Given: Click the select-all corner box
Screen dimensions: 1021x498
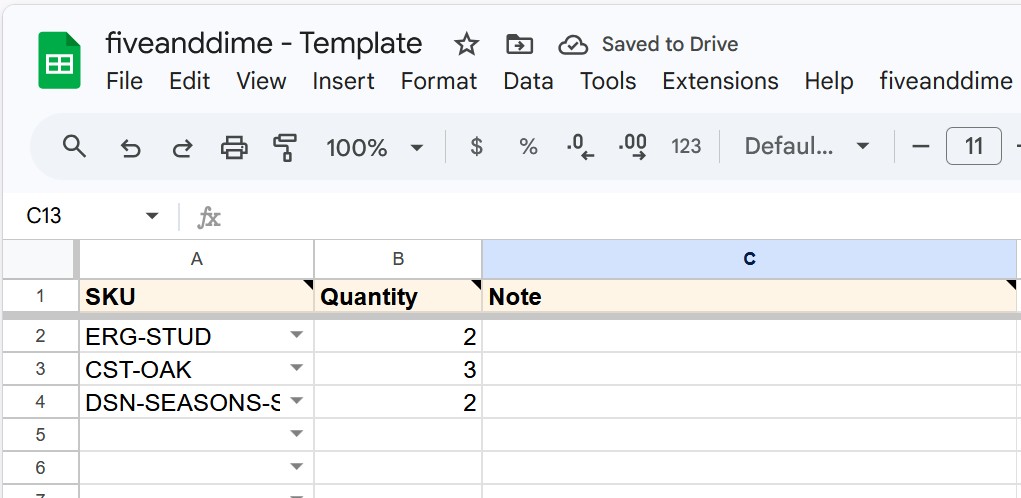Looking at the screenshot, I should pos(40,259).
